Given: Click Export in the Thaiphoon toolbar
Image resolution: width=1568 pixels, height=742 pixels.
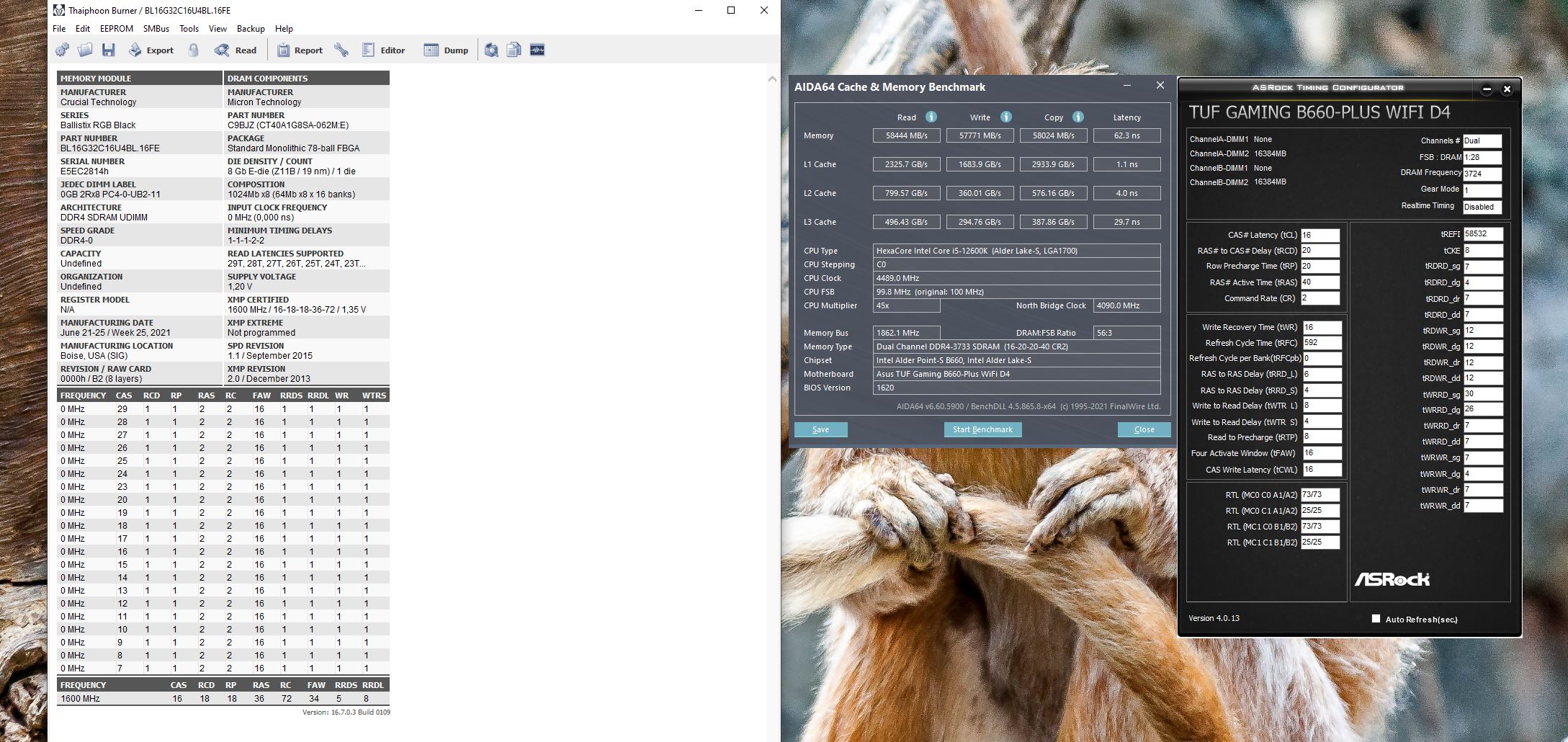Looking at the screenshot, I should [151, 50].
